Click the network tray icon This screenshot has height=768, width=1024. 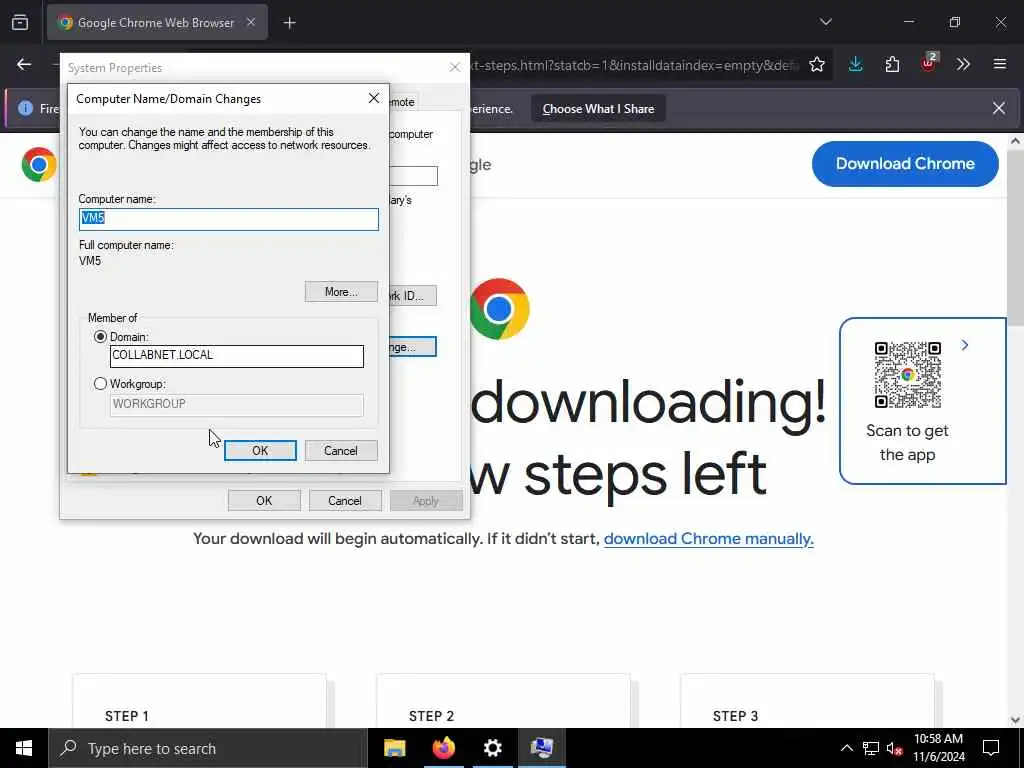871,748
